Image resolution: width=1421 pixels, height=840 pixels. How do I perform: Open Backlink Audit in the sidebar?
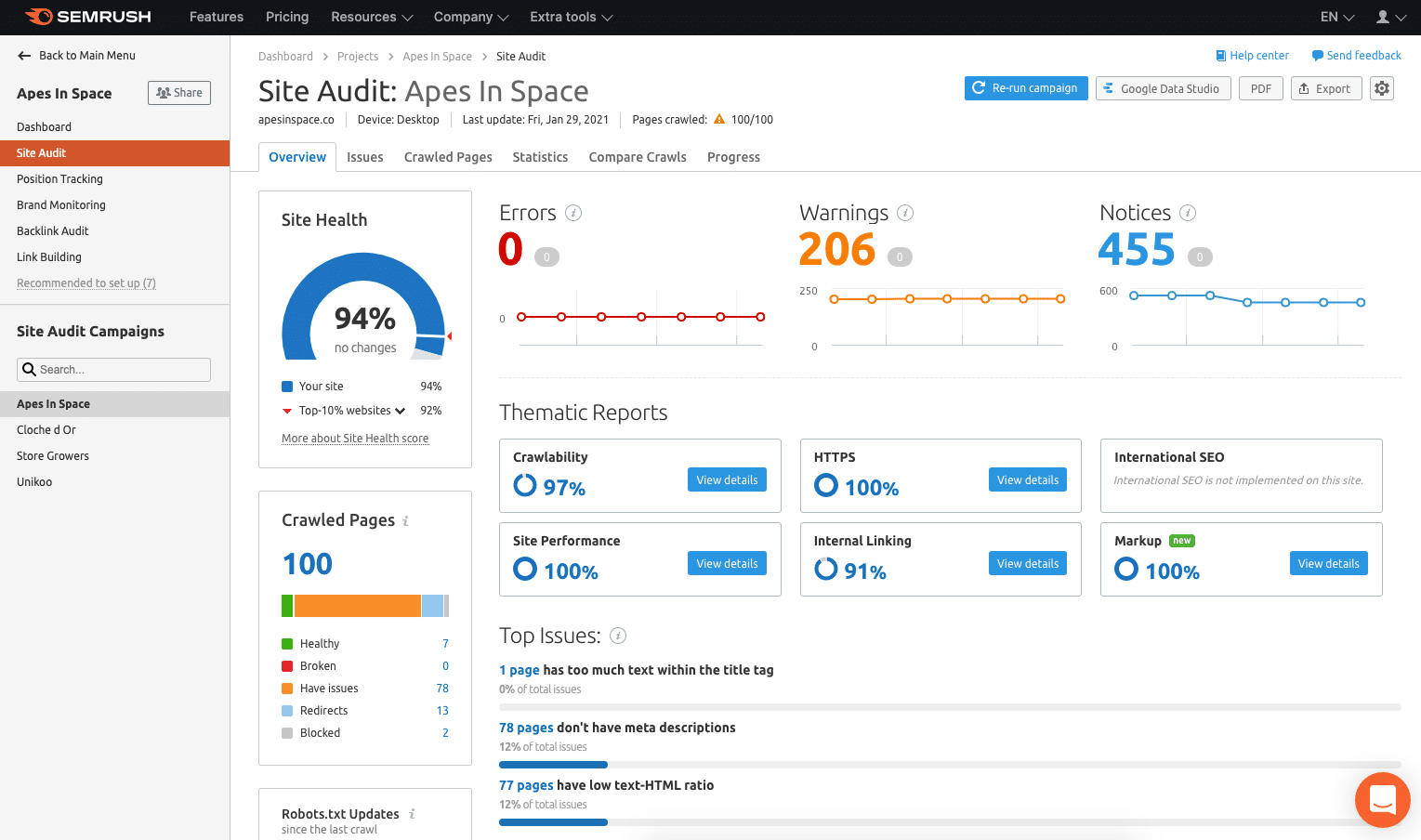click(53, 231)
